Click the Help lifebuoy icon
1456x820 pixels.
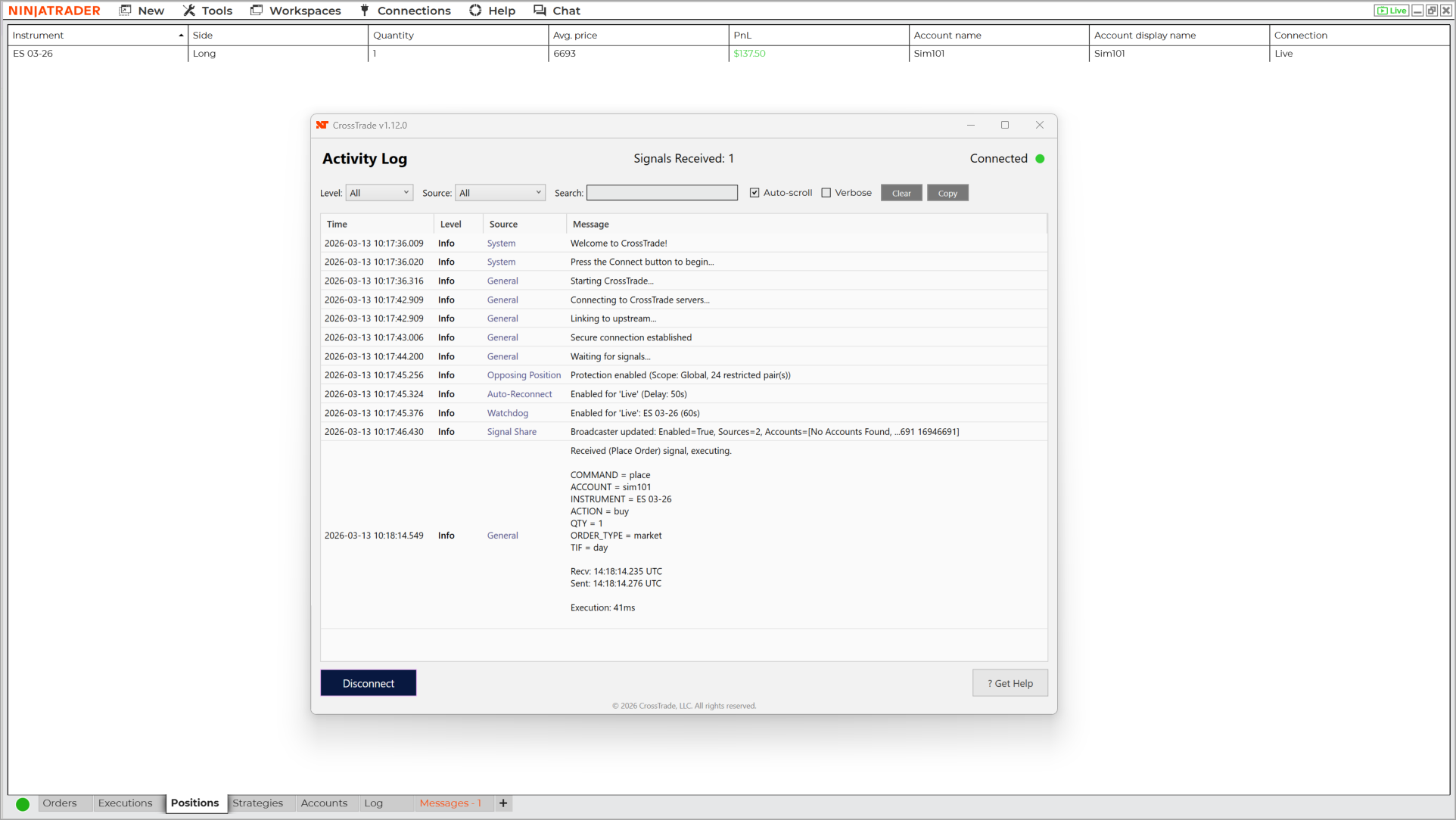click(475, 11)
